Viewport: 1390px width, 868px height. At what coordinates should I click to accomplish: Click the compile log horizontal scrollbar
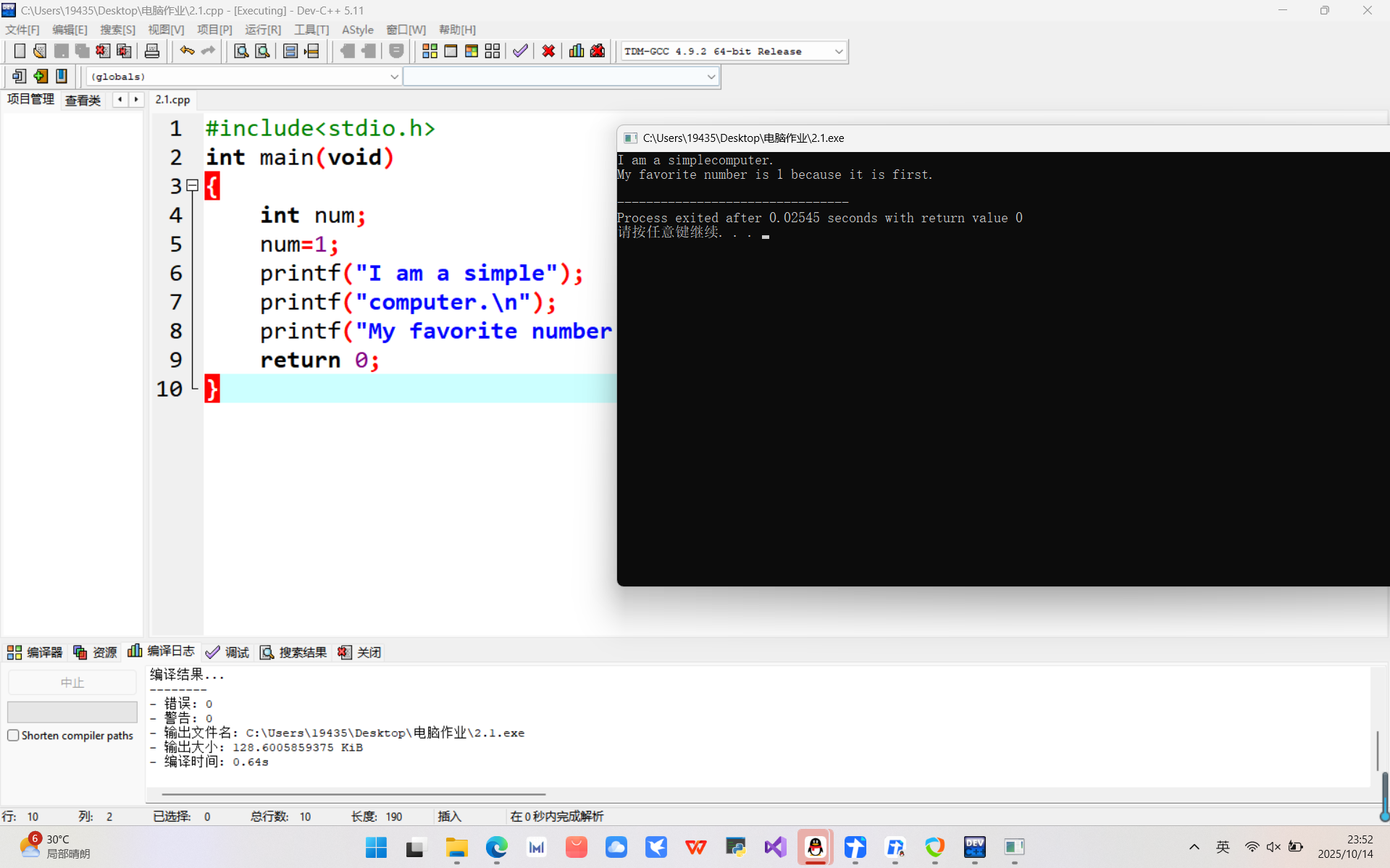353,794
